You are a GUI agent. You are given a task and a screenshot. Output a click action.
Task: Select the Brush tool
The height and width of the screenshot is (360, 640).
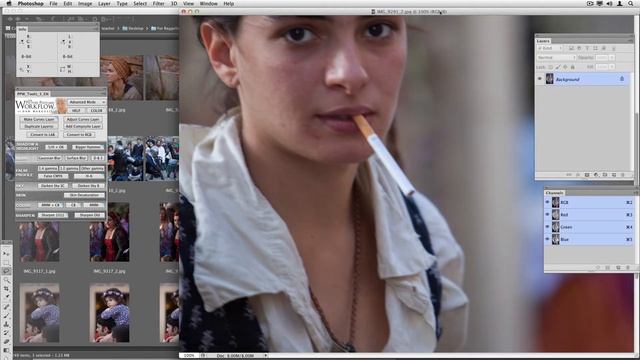pos(6,316)
